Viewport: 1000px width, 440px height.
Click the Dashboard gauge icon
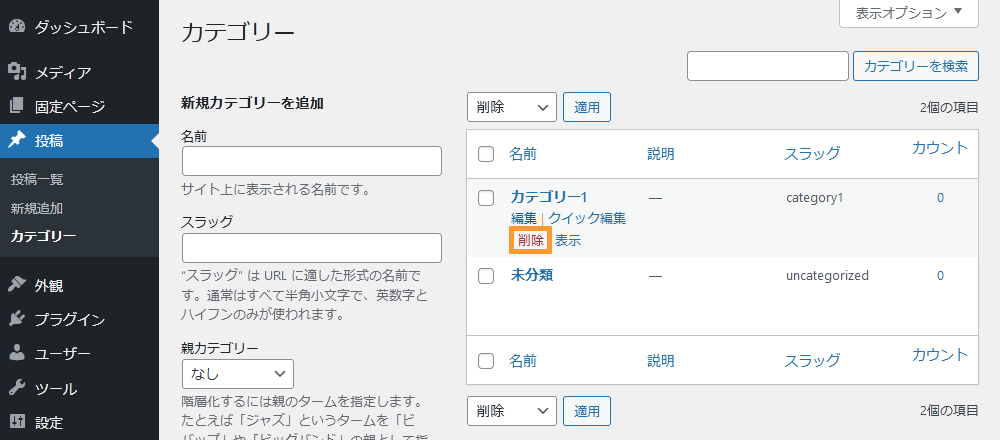[x=17, y=27]
